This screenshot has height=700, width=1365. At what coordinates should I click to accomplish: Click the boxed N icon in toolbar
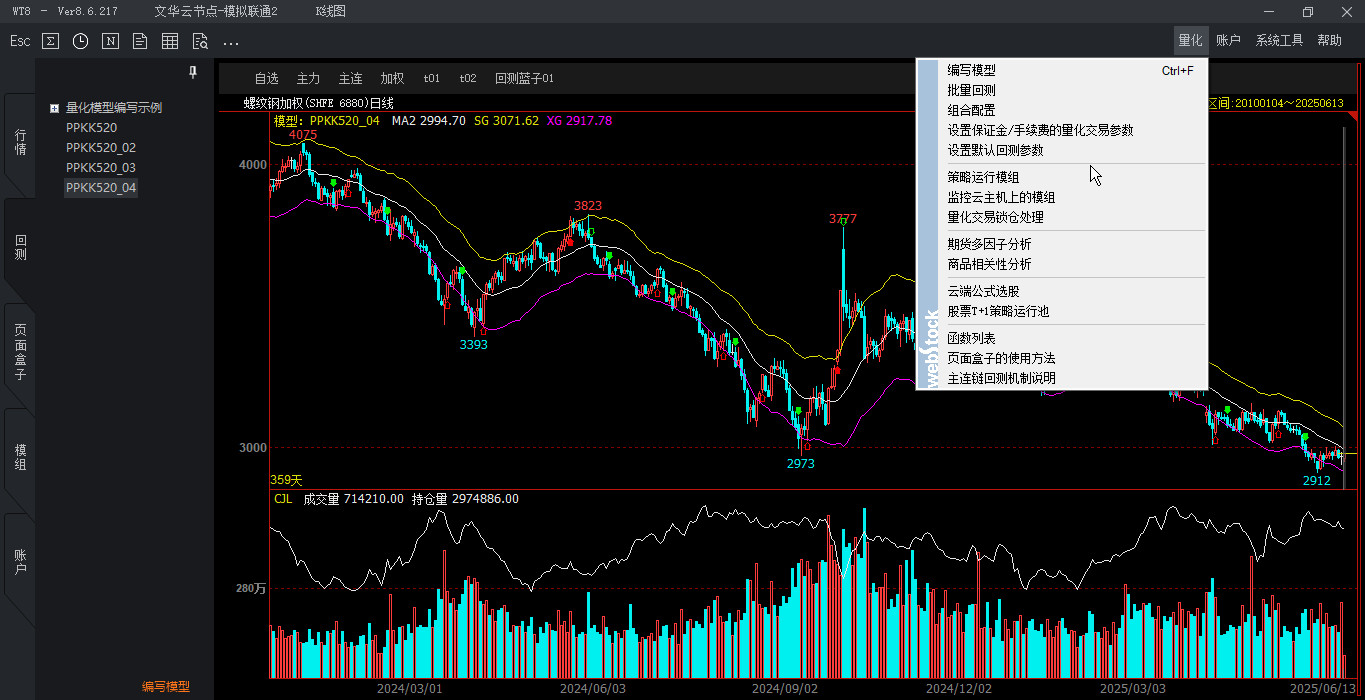pyautogui.click(x=110, y=41)
